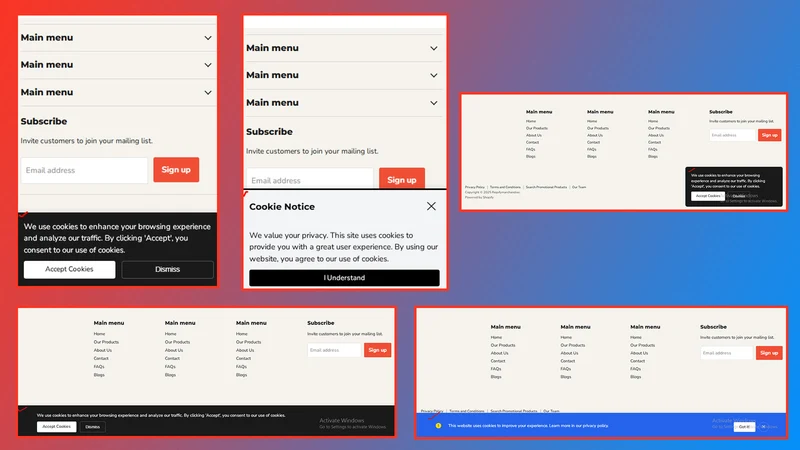Focus the Email address field above the blue cookie bar
Viewport: 800px width, 450px height.
727,353
